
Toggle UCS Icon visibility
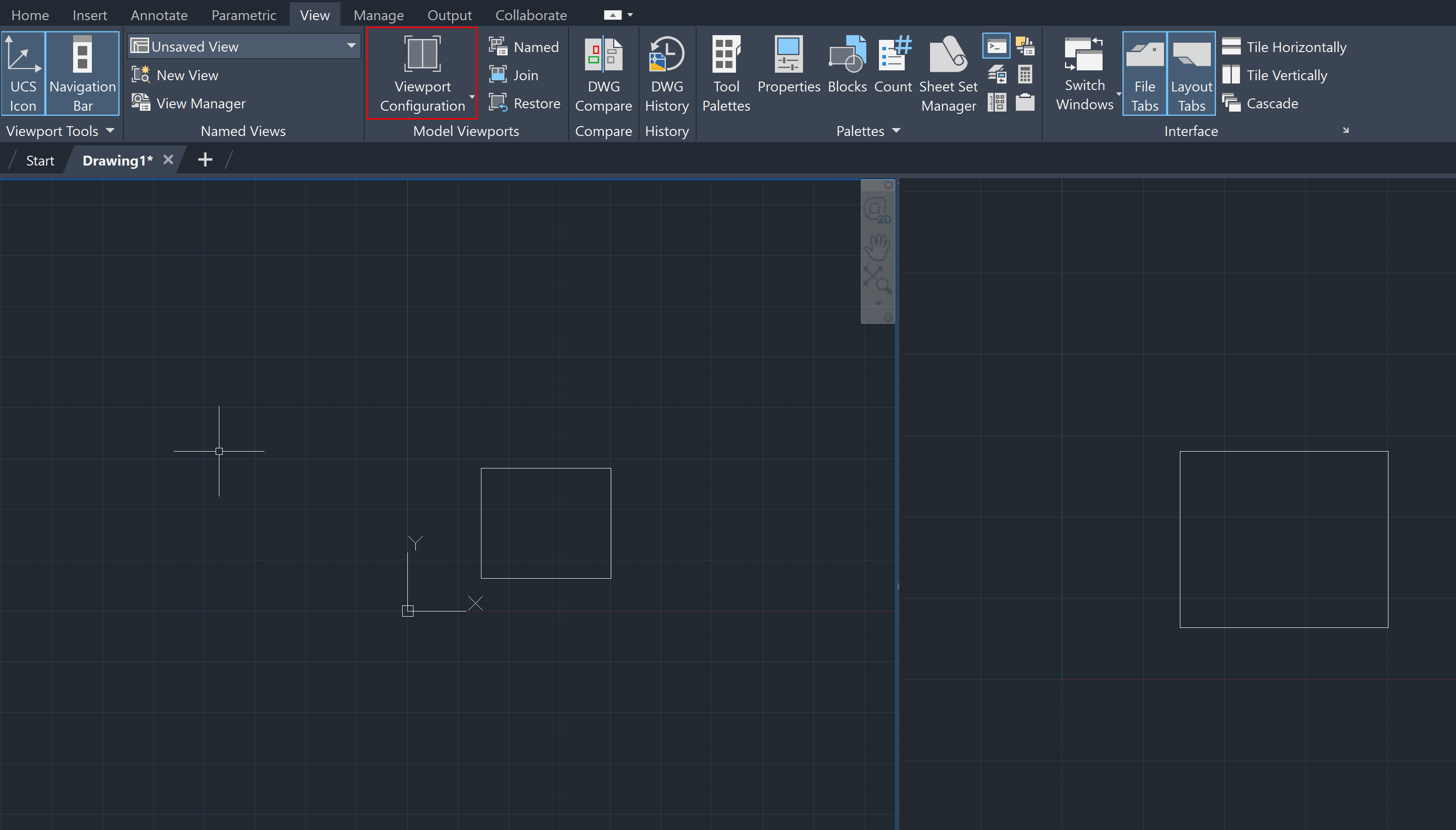tap(23, 73)
